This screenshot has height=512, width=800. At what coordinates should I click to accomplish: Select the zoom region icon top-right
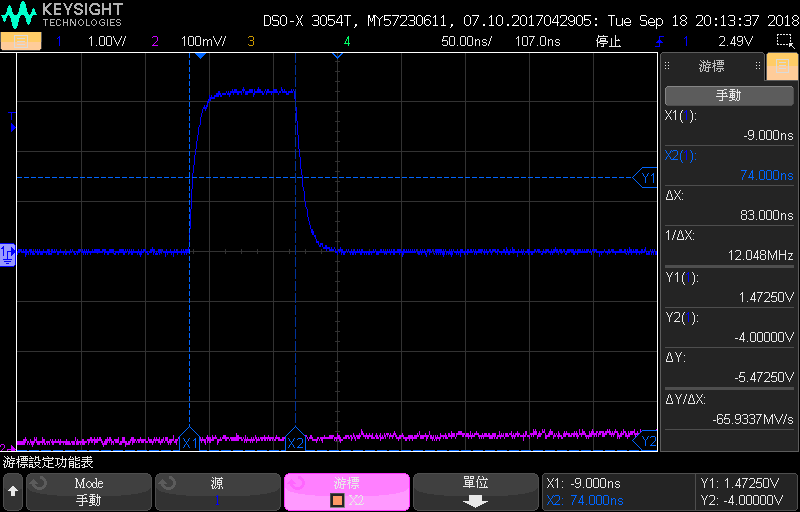(783, 41)
